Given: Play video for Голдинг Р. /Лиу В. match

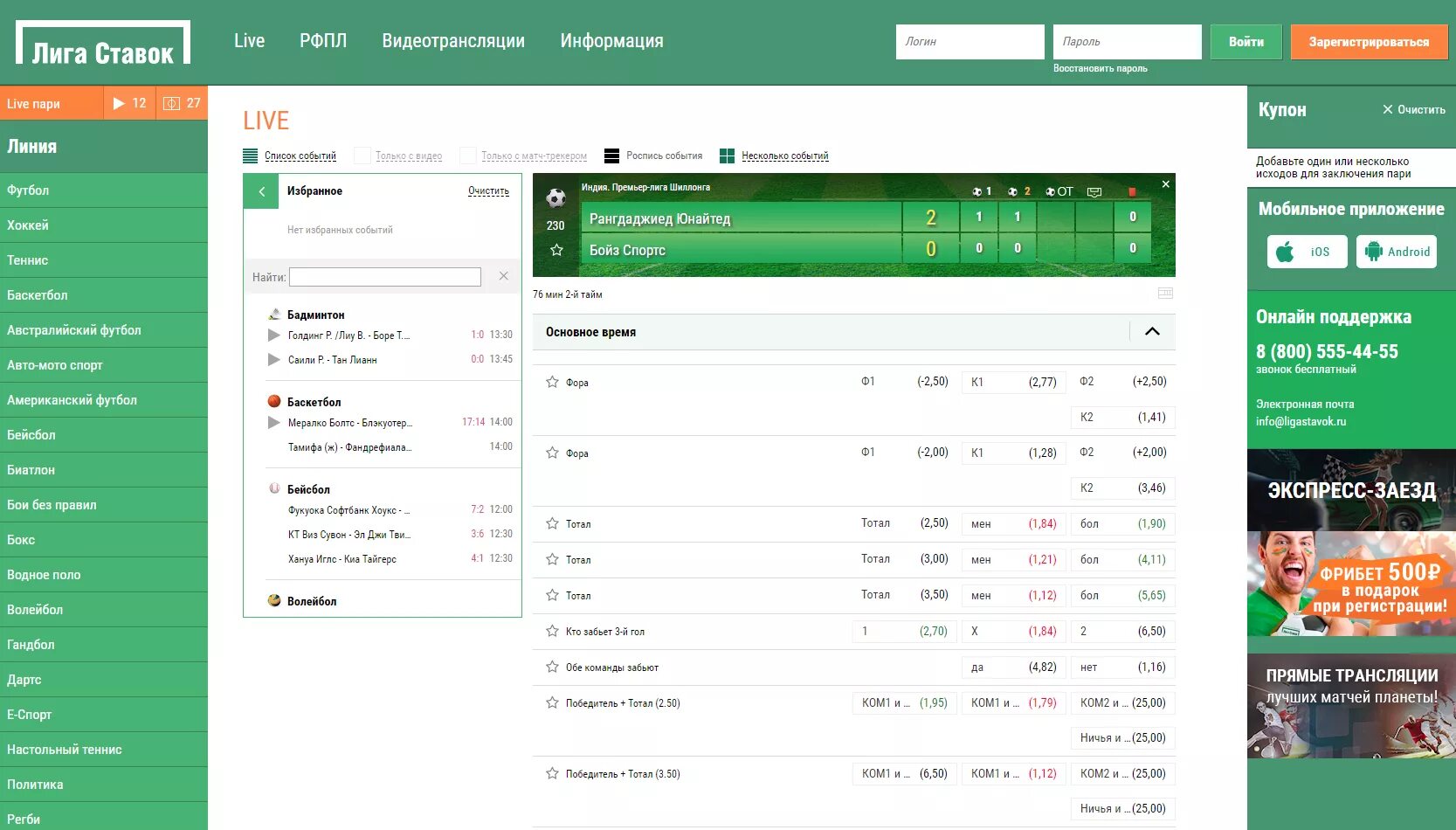Looking at the screenshot, I should (274, 335).
